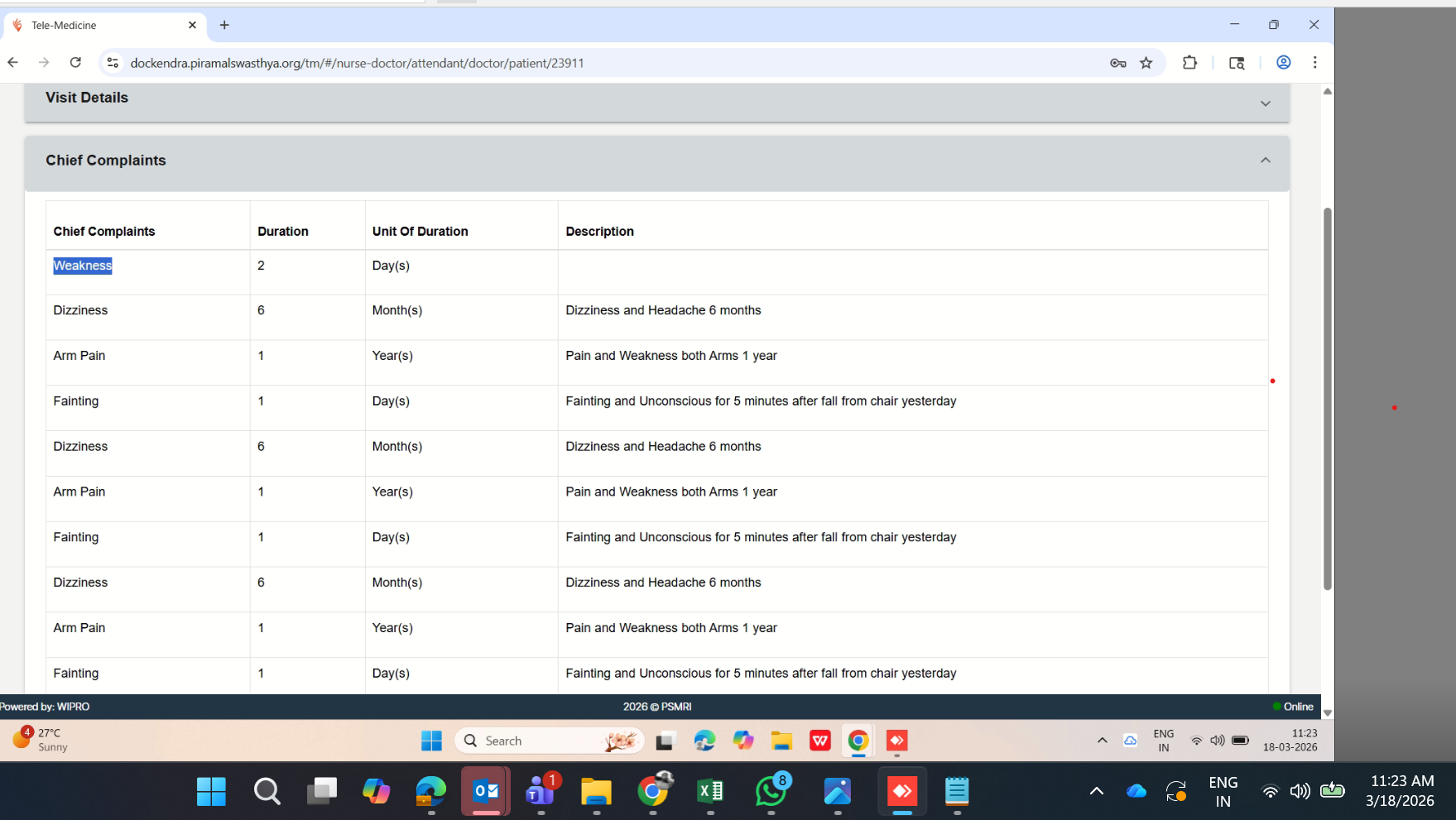Open Excel from the taskbar
Image resolution: width=1456 pixels, height=820 pixels.
(x=709, y=792)
